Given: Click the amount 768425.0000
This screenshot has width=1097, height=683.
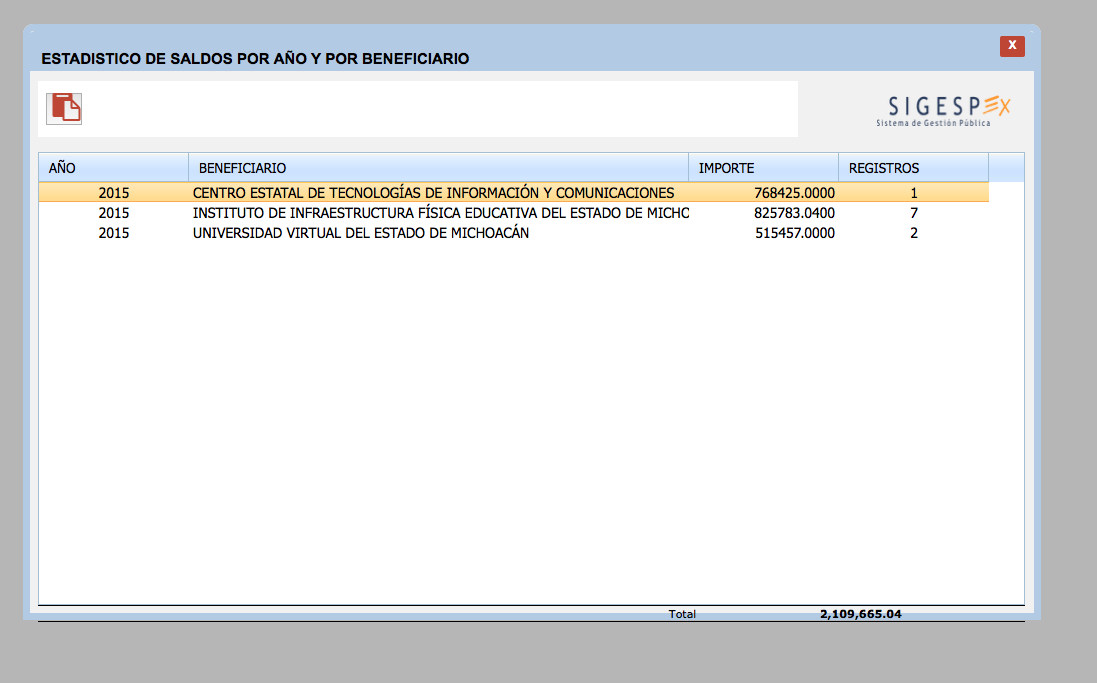Looking at the screenshot, I should pos(794,192).
